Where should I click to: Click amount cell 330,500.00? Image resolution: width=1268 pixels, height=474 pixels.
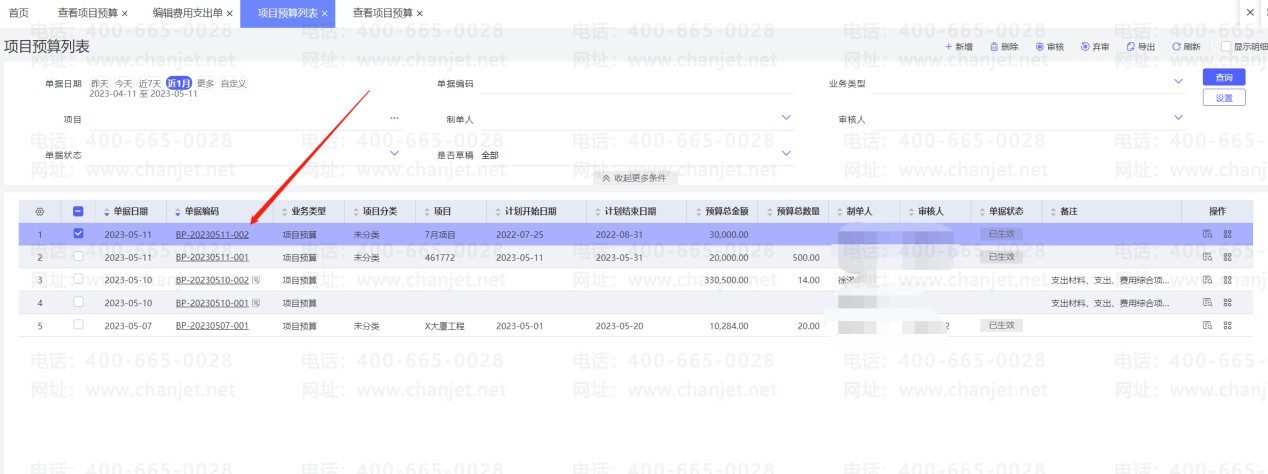tap(727, 280)
